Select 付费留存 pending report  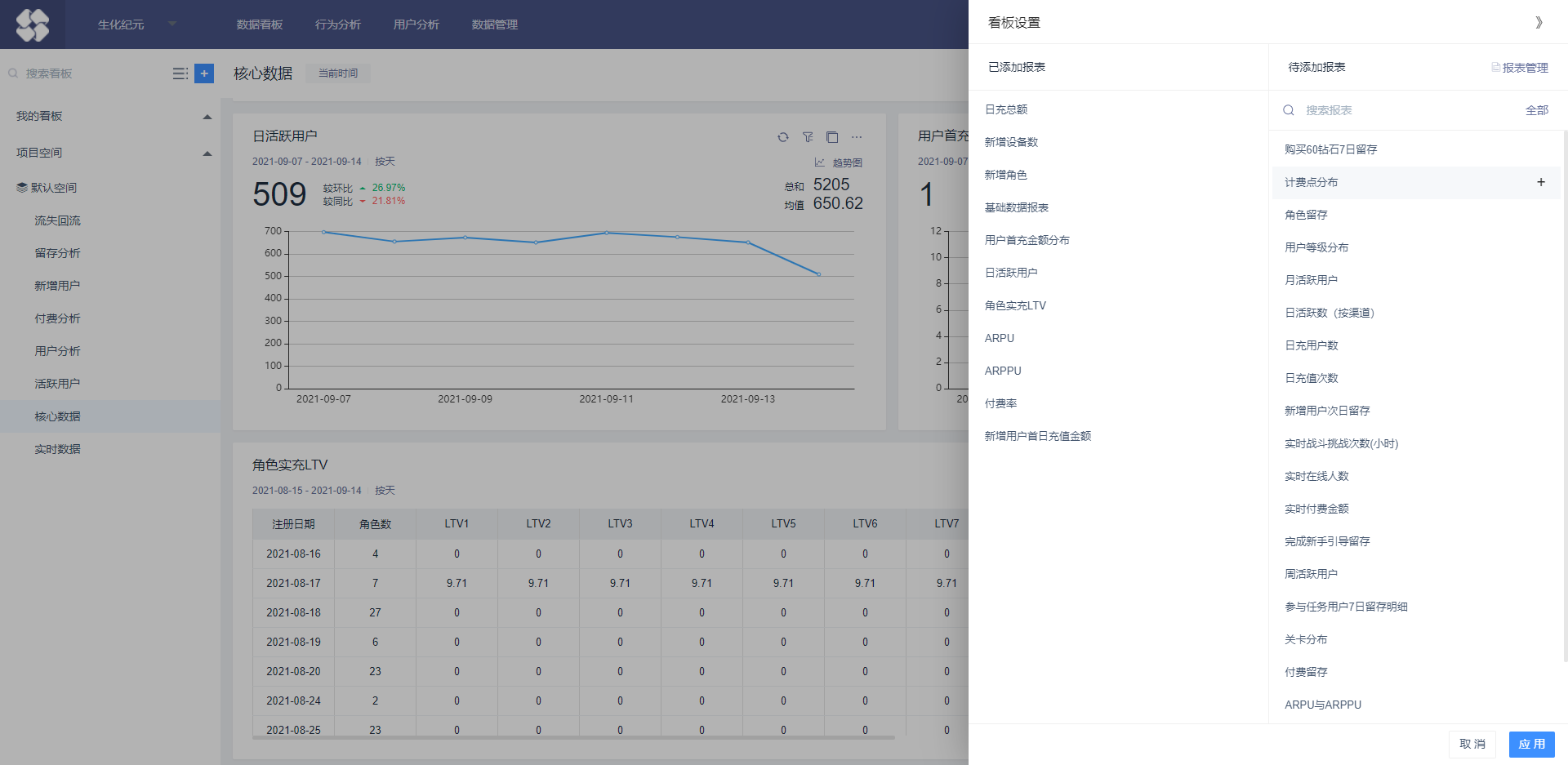click(1306, 672)
